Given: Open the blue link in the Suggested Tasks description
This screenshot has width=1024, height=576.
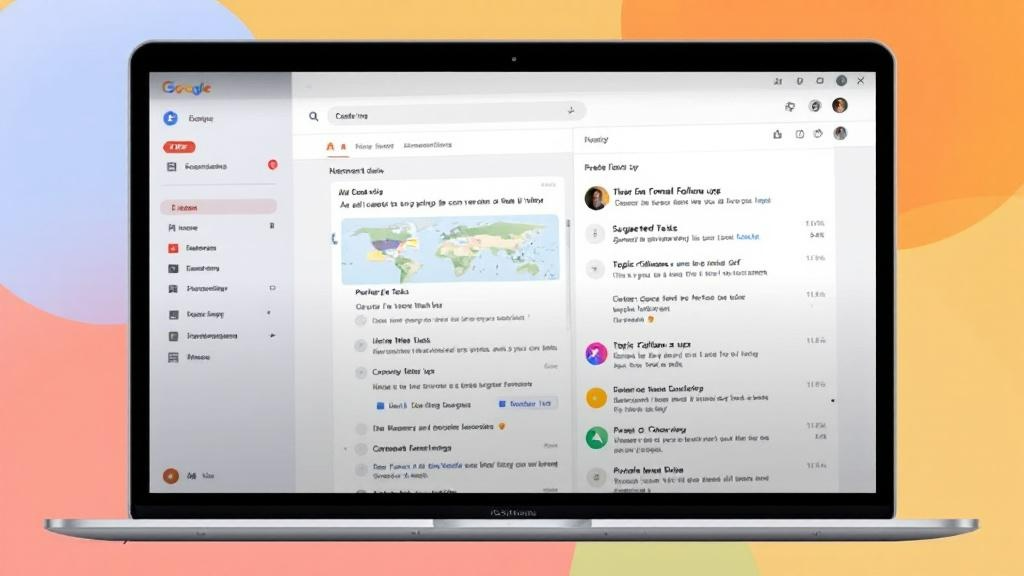Looking at the screenshot, I should click(749, 236).
